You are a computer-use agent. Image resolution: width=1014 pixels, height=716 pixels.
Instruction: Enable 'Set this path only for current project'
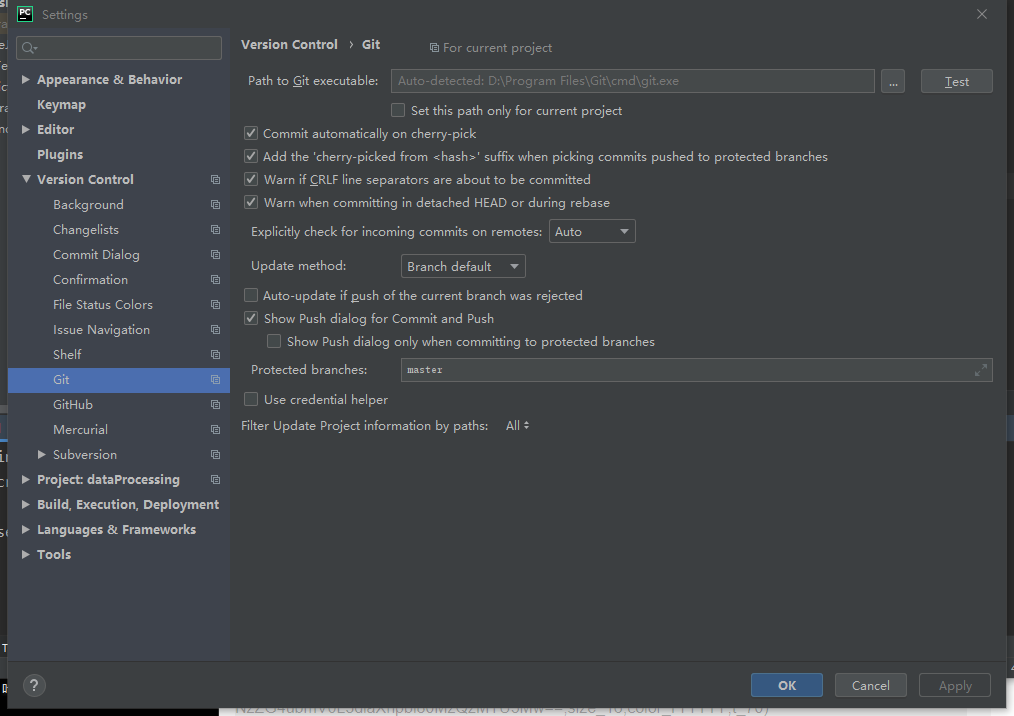[398, 111]
